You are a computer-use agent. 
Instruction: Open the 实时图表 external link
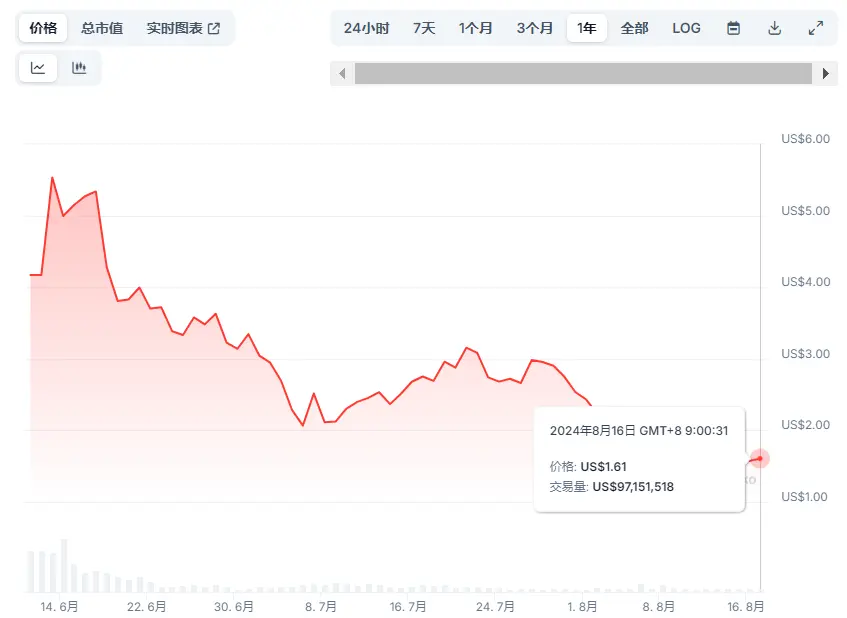(183, 28)
